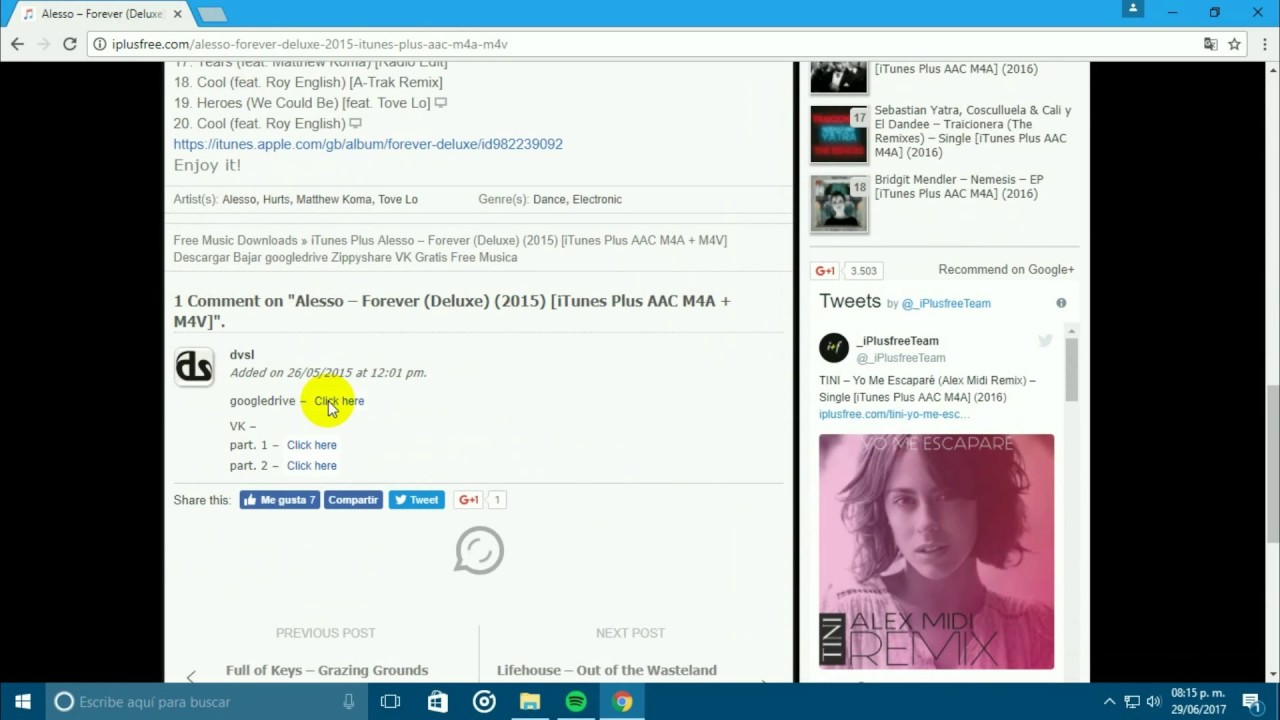Image resolution: width=1280 pixels, height=720 pixels.
Task: Click the Twitter widget scrollbar
Action: tap(1071, 370)
